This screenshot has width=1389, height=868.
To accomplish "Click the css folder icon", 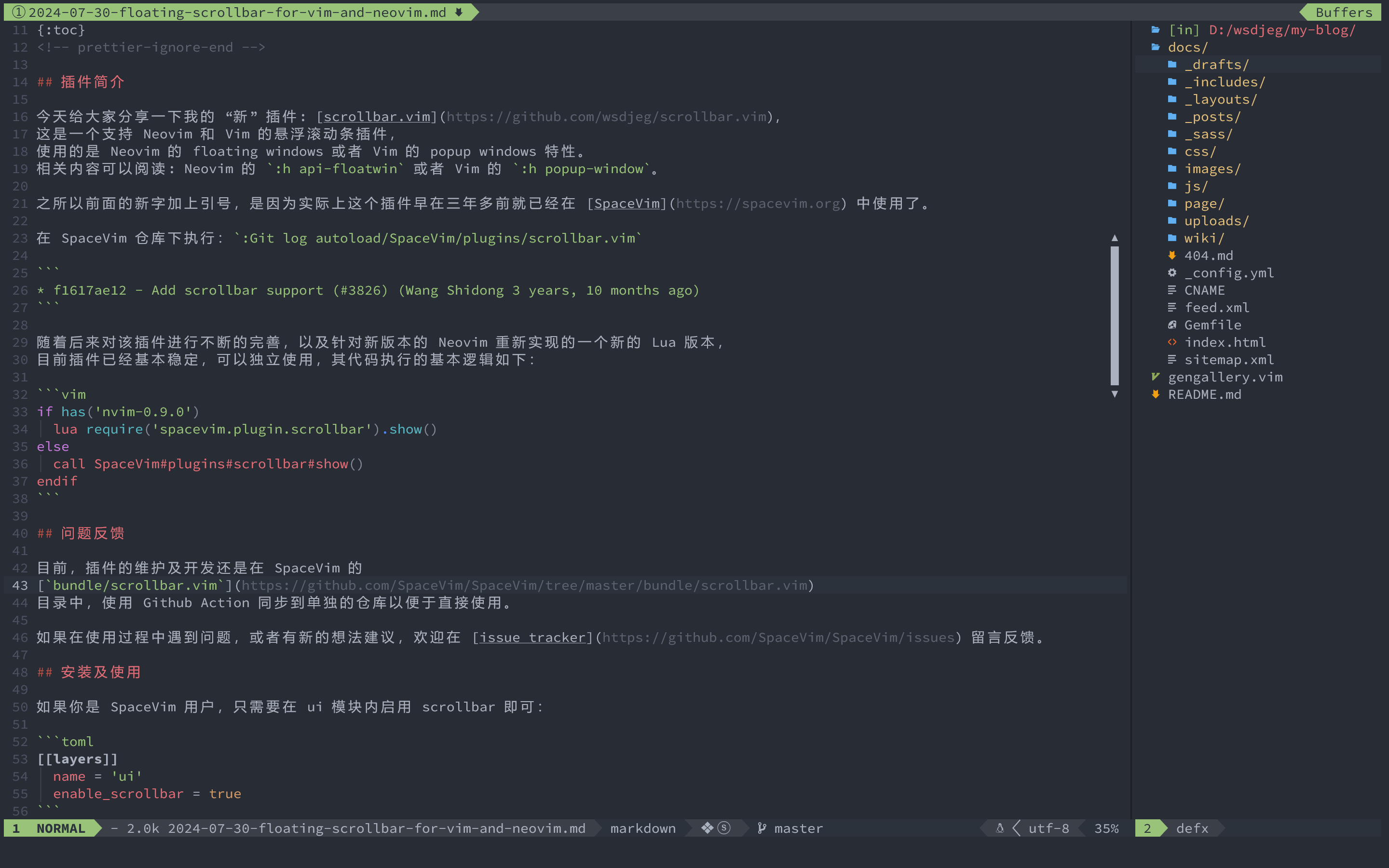I will 1172,151.
